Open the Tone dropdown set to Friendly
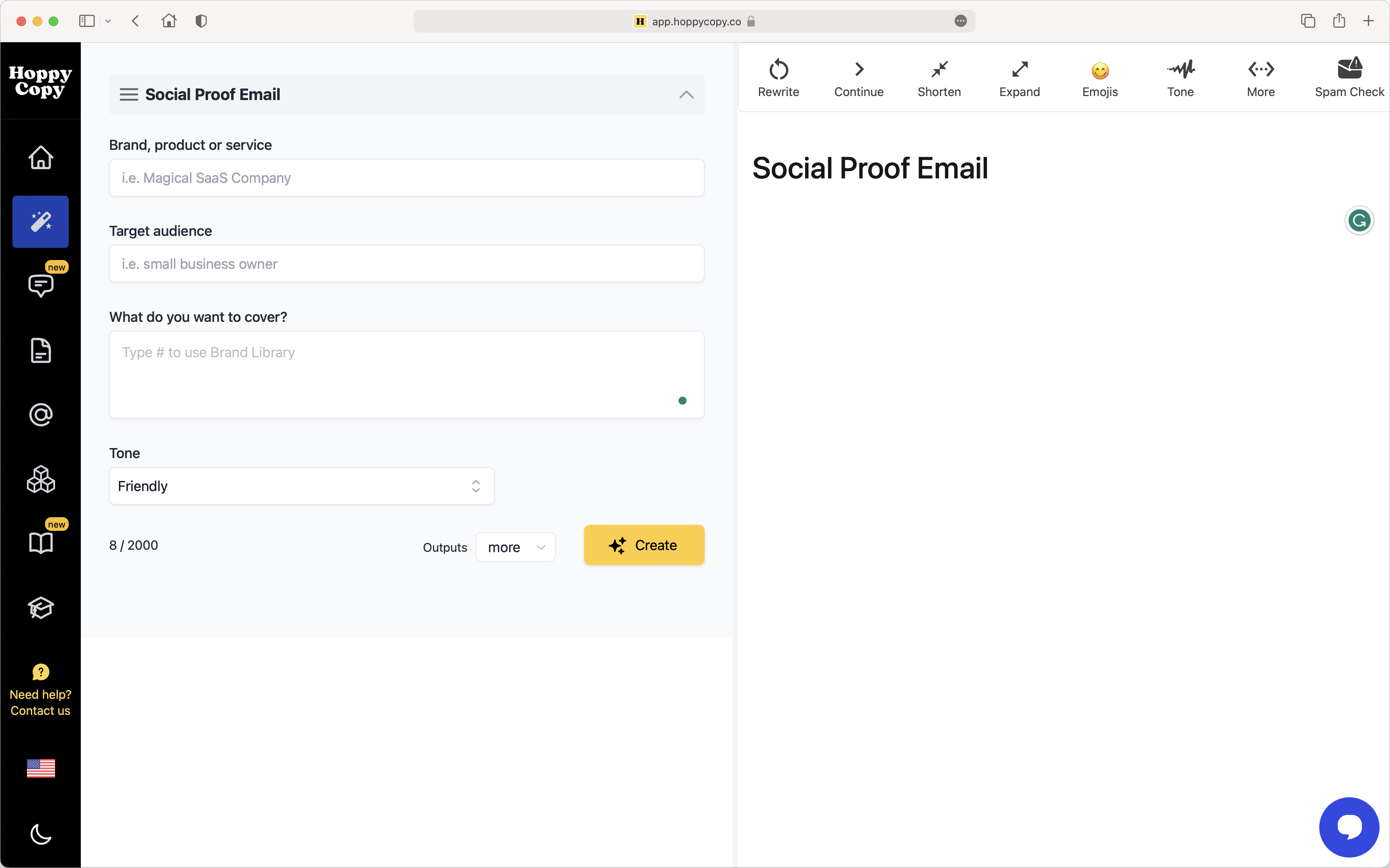Screen dimensions: 1390x868 pos(301,486)
